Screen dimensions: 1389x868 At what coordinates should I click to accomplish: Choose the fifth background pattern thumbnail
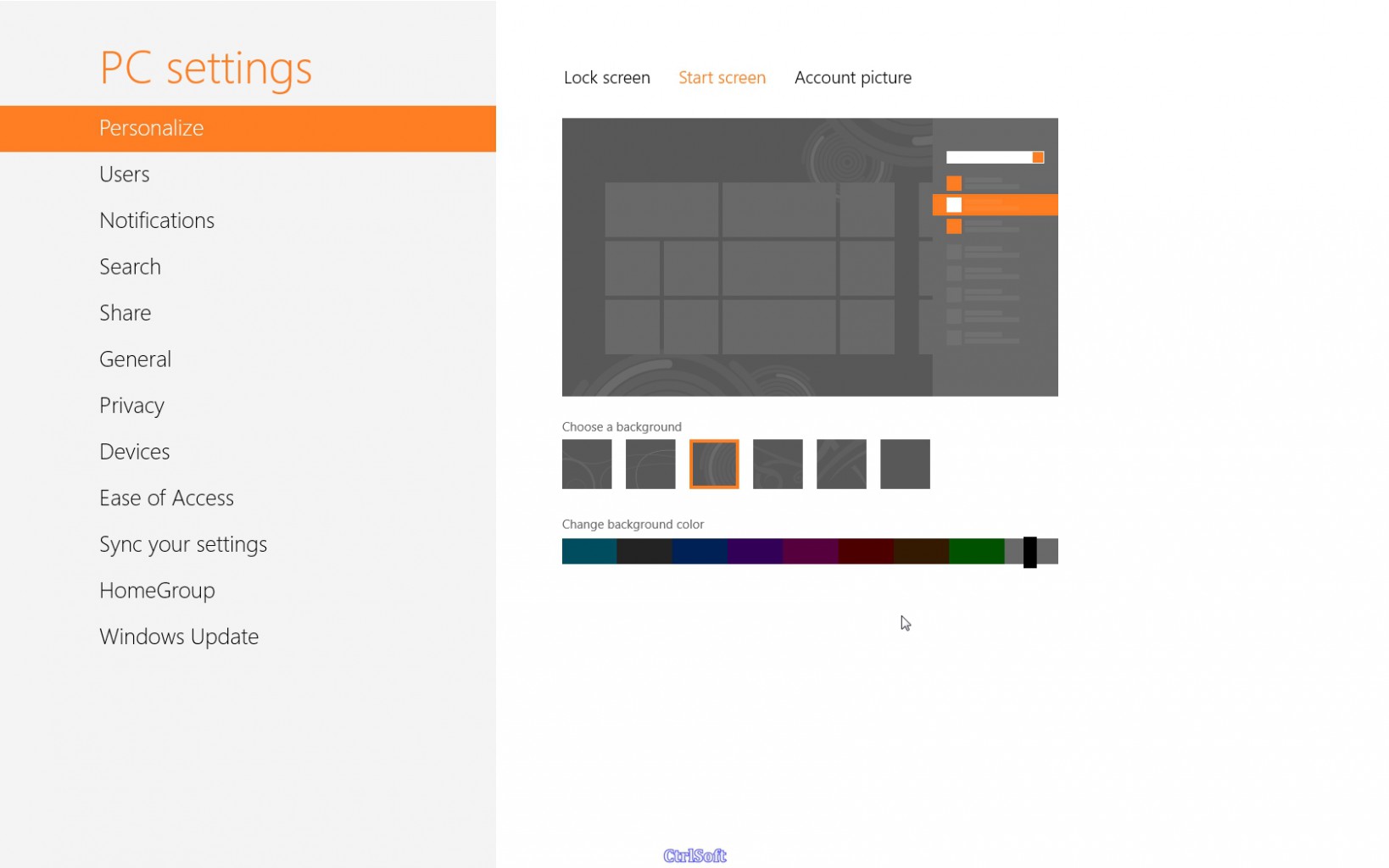coord(841,464)
